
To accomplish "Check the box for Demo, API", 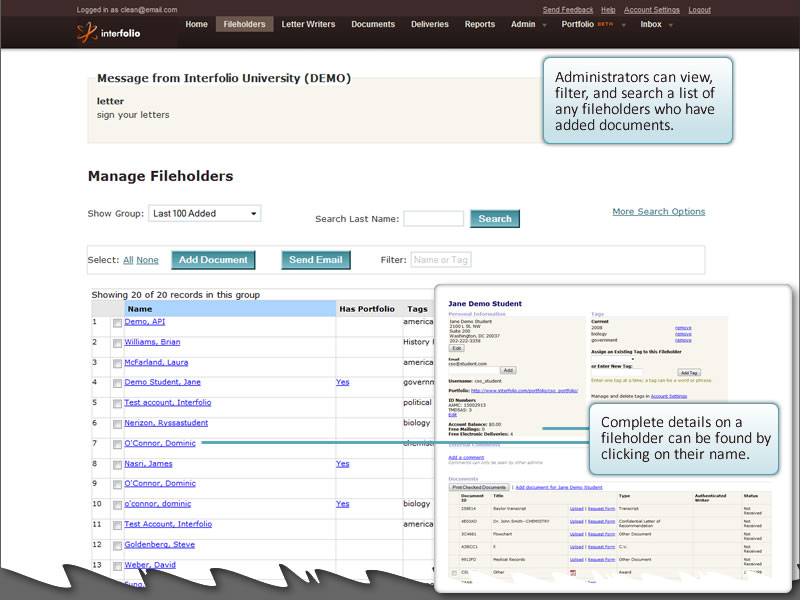I will tap(117, 323).
